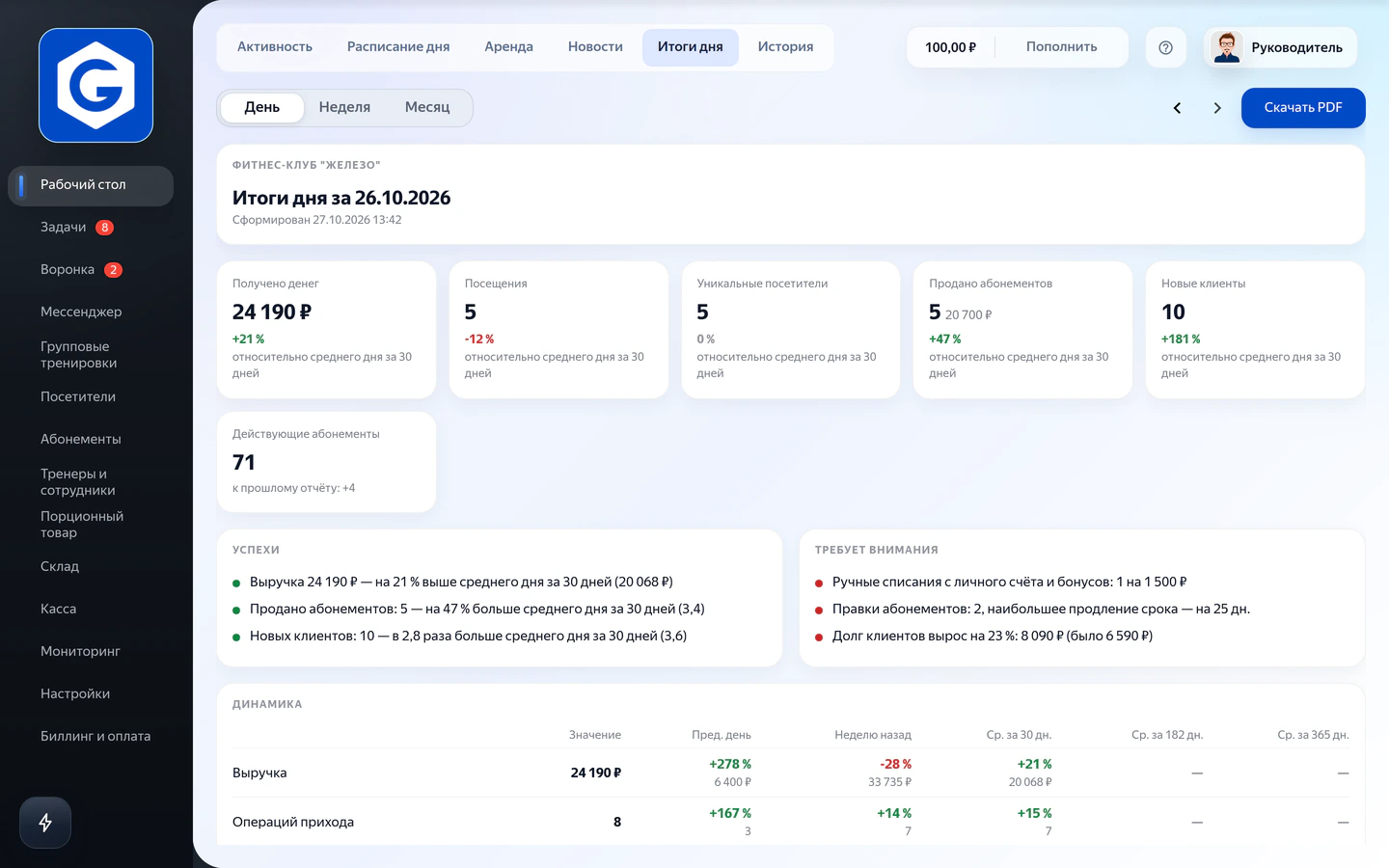Click the Скачать PDF button
This screenshot has height=868, width=1389.
point(1303,108)
